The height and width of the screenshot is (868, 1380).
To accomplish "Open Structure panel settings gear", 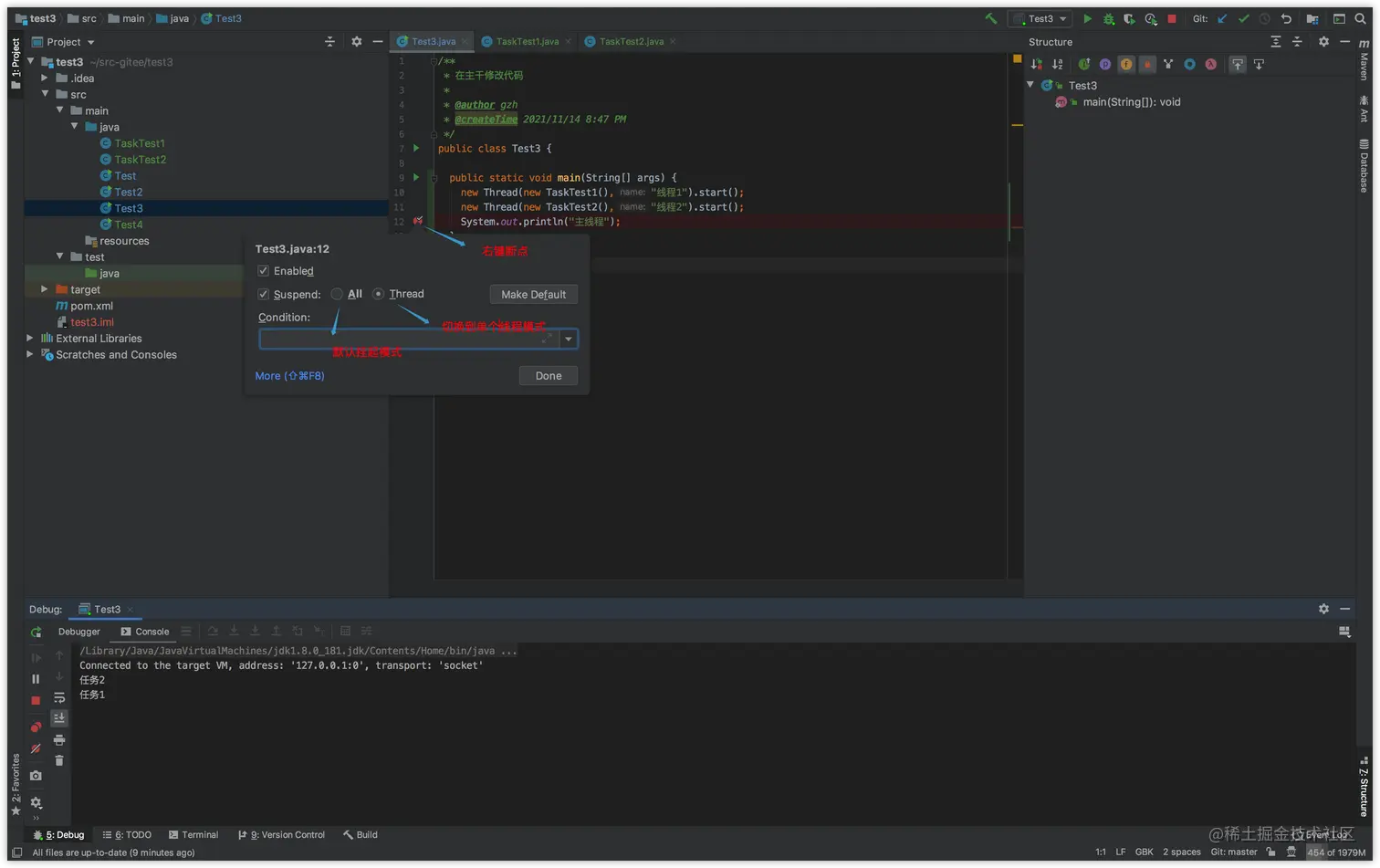I will point(1323,42).
